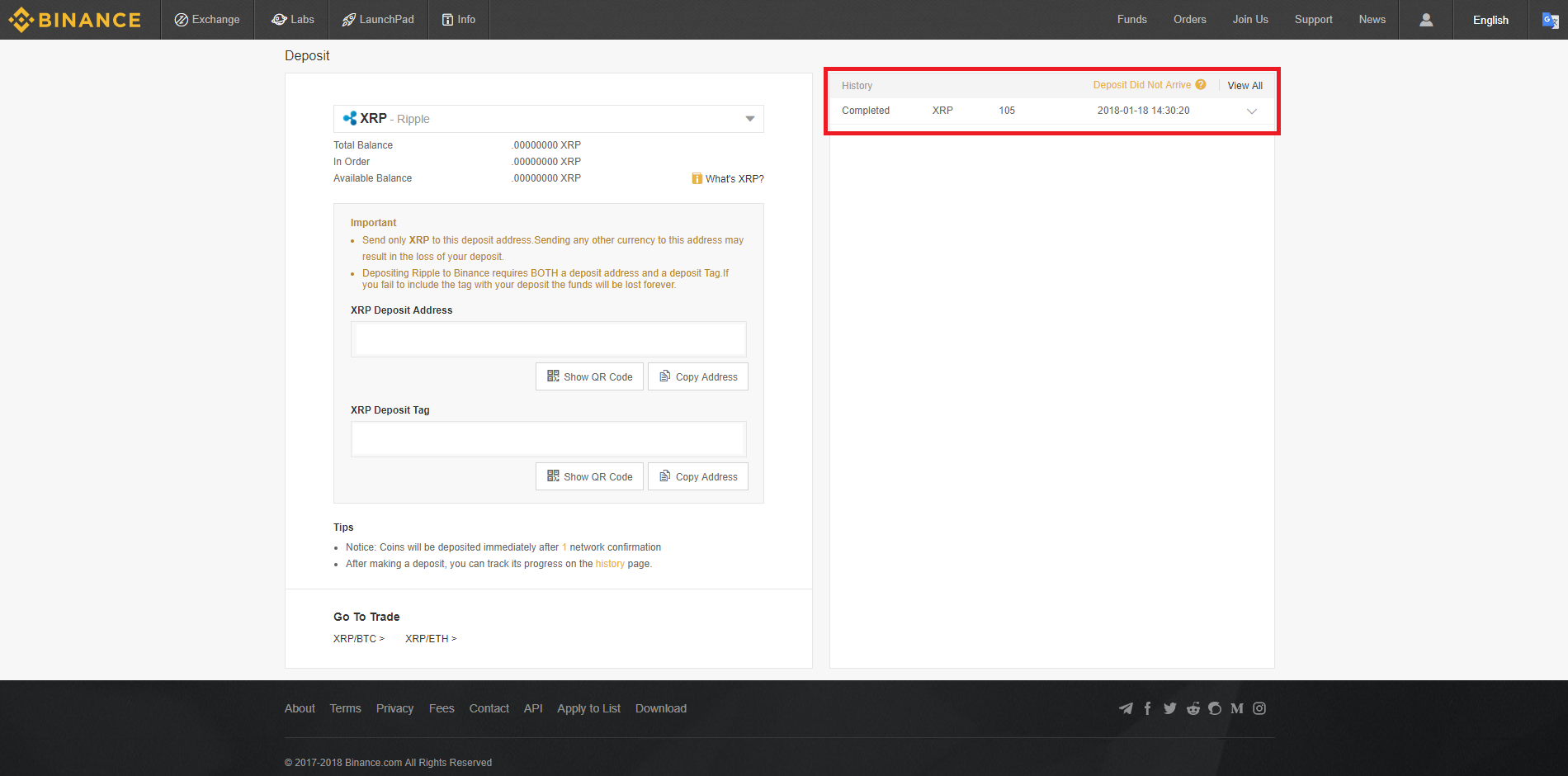Viewport: 1568px width, 776px height.
Task: Expand the completed XRP deposit row
Action: coord(1252,111)
